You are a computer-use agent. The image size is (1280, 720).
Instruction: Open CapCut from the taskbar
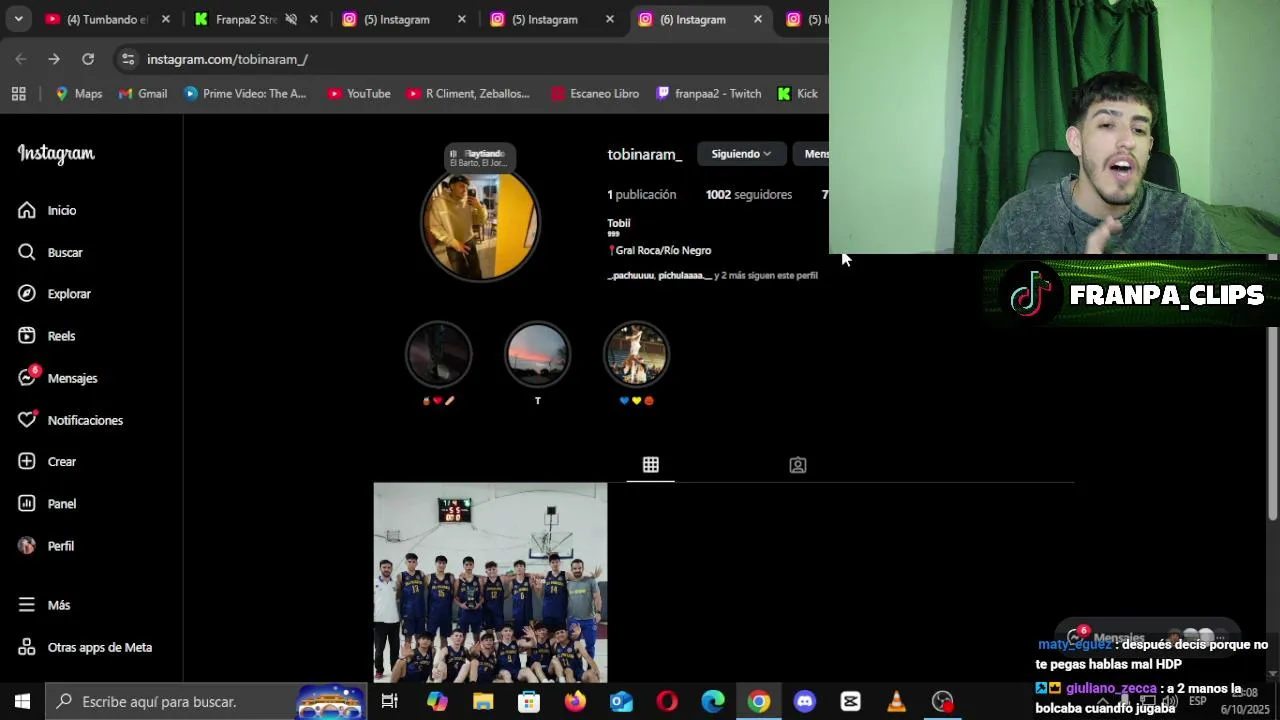pos(851,702)
